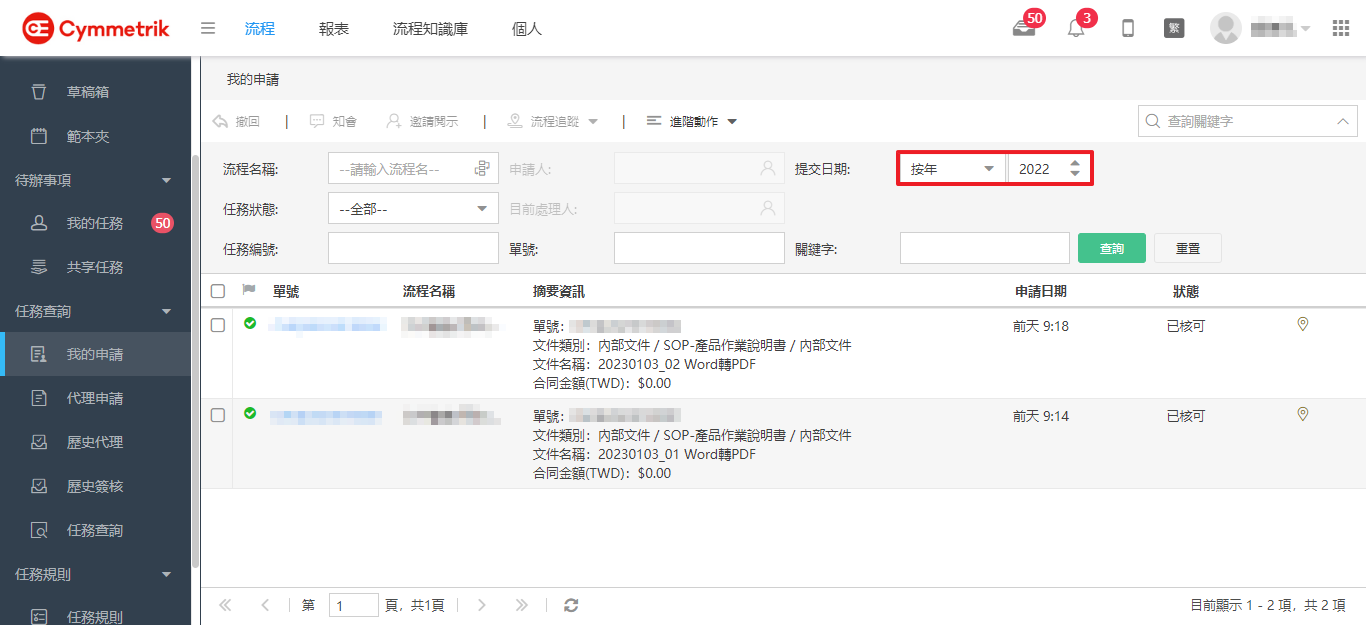Check the row for 20230103_02 Word轉PDF
The height and width of the screenshot is (625, 1366).
(x=218, y=326)
